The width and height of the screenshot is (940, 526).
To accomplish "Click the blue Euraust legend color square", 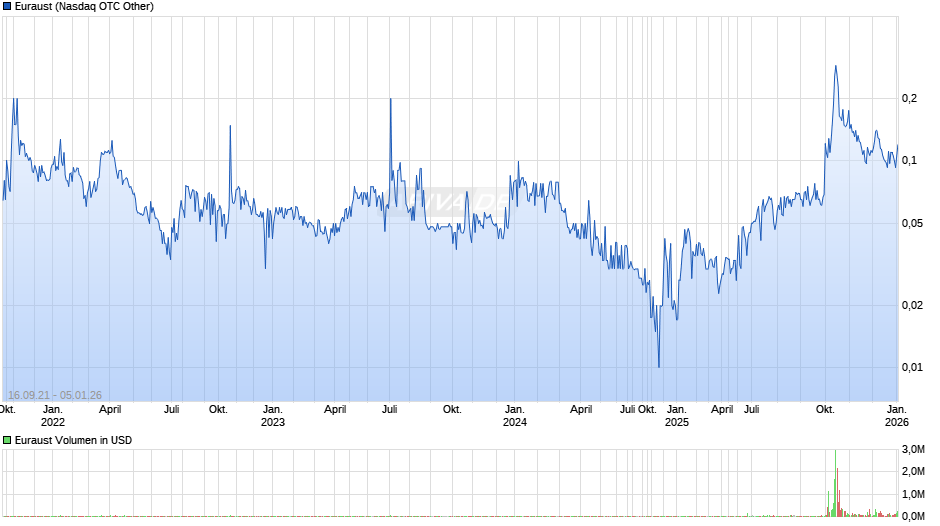I will pyautogui.click(x=7, y=7).
